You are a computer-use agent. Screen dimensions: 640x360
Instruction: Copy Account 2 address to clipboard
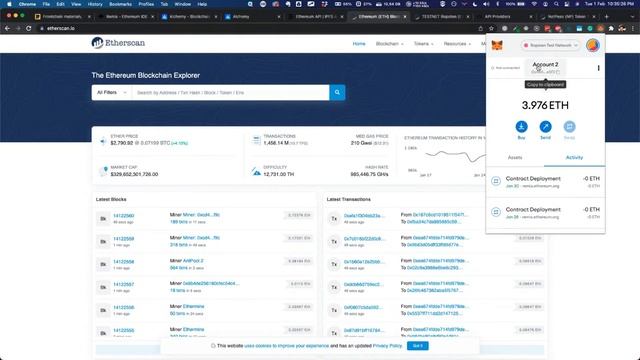point(545,68)
